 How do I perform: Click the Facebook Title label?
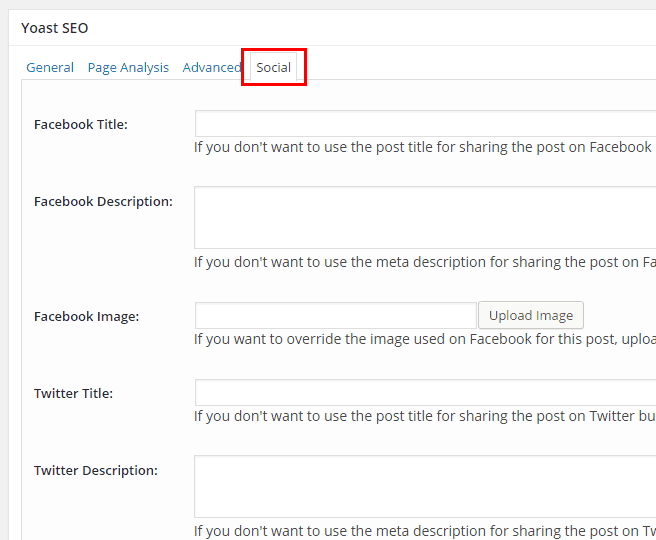pos(81,125)
